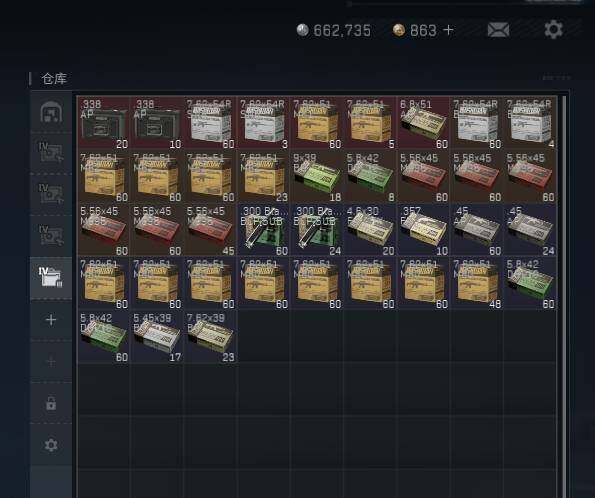
Task: Select the 7.62x51 stack of 48
Action: click(x=477, y=283)
